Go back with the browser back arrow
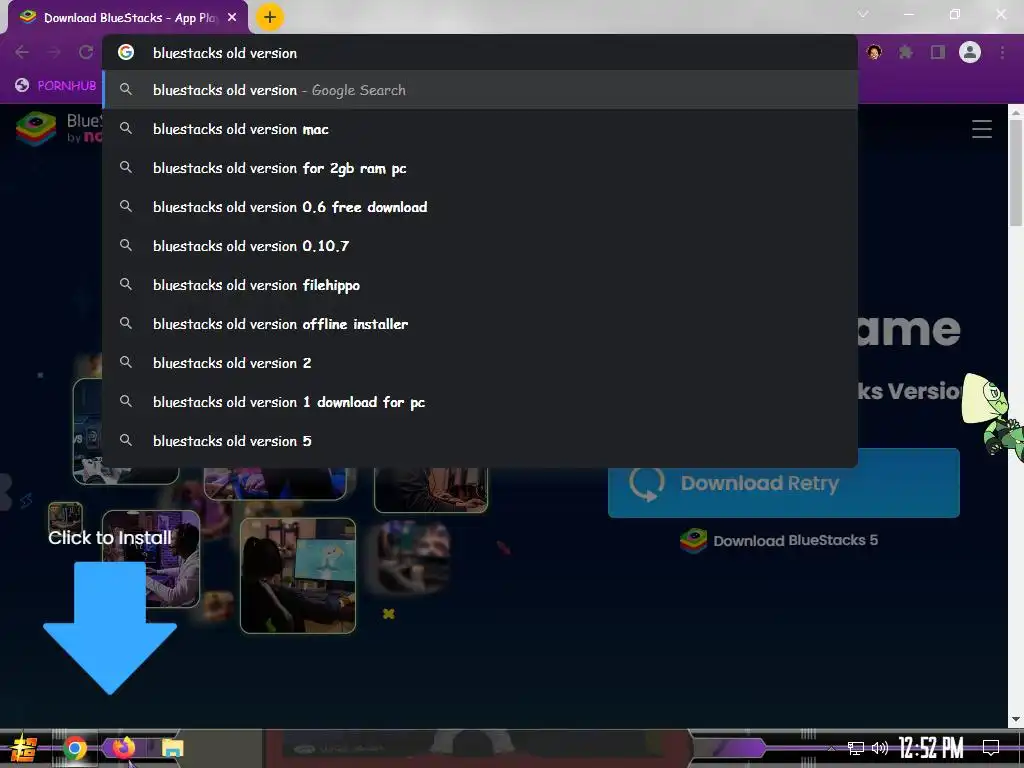The height and width of the screenshot is (768, 1024). pyautogui.click(x=22, y=52)
